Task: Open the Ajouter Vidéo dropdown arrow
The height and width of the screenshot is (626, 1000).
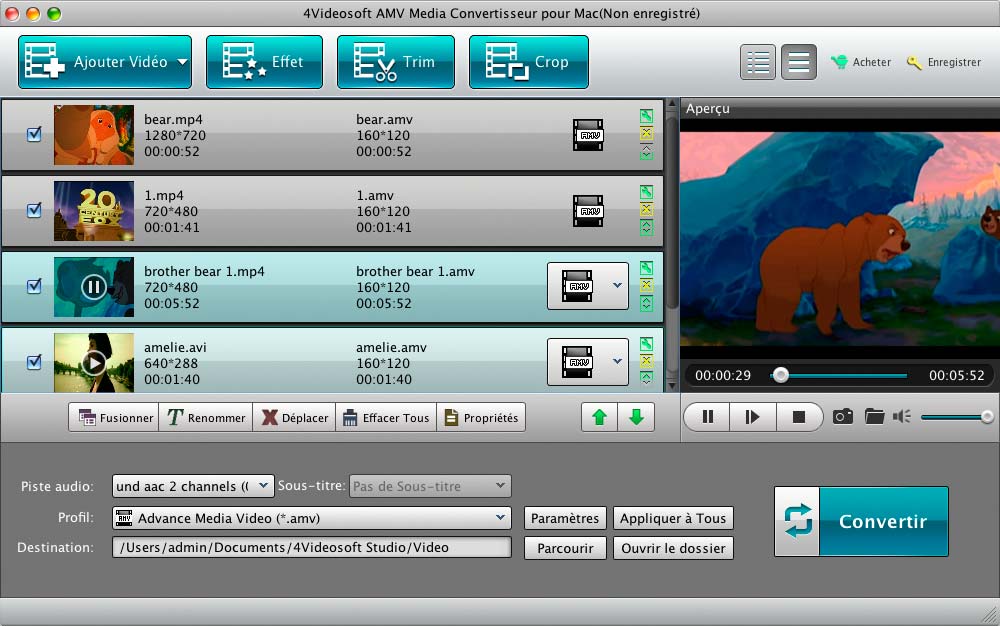Action: point(182,62)
